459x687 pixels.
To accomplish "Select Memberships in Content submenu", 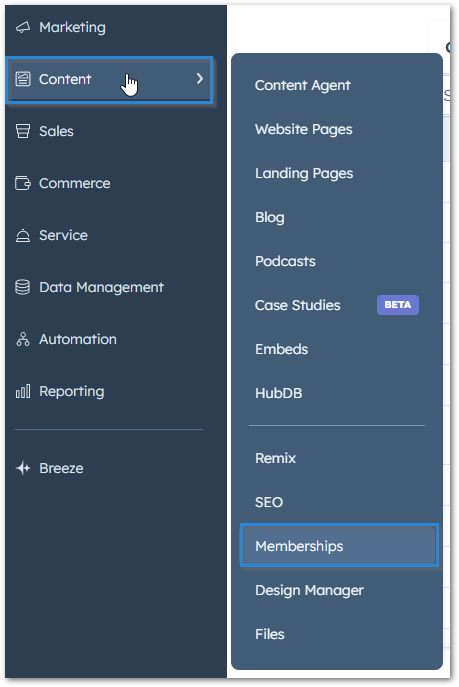I will coord(339,545).
